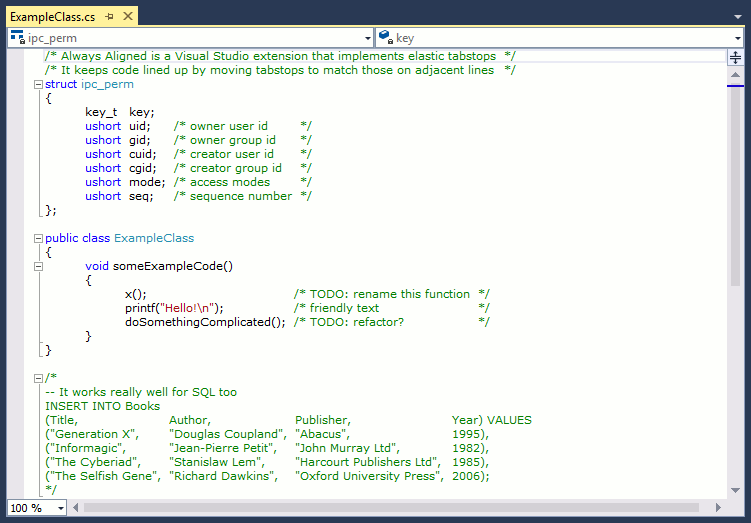Click the field icon beside key
This screenshot has height=523, width=751.
tap(386, 37)
